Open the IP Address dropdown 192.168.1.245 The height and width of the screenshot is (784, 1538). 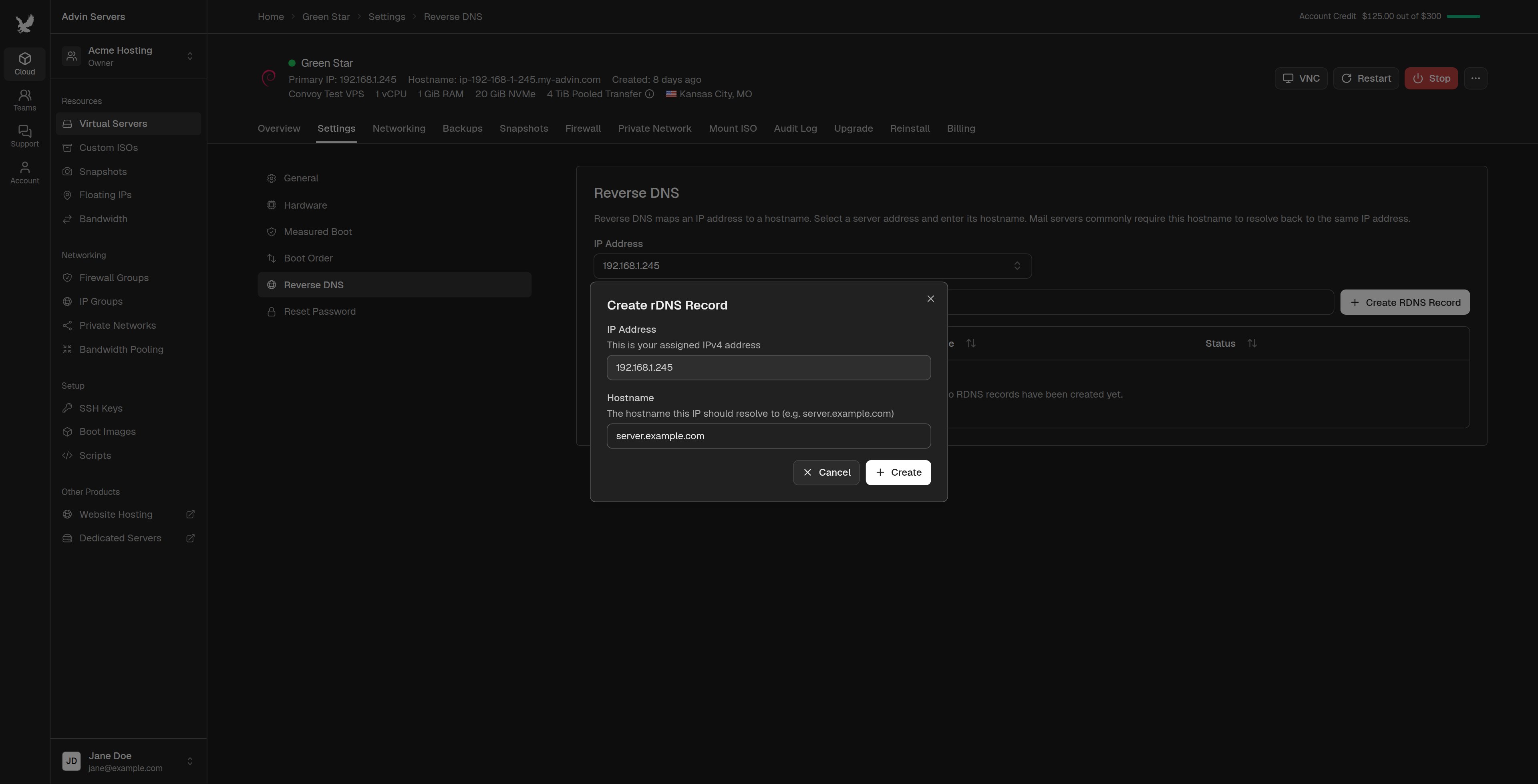[813, 266]
